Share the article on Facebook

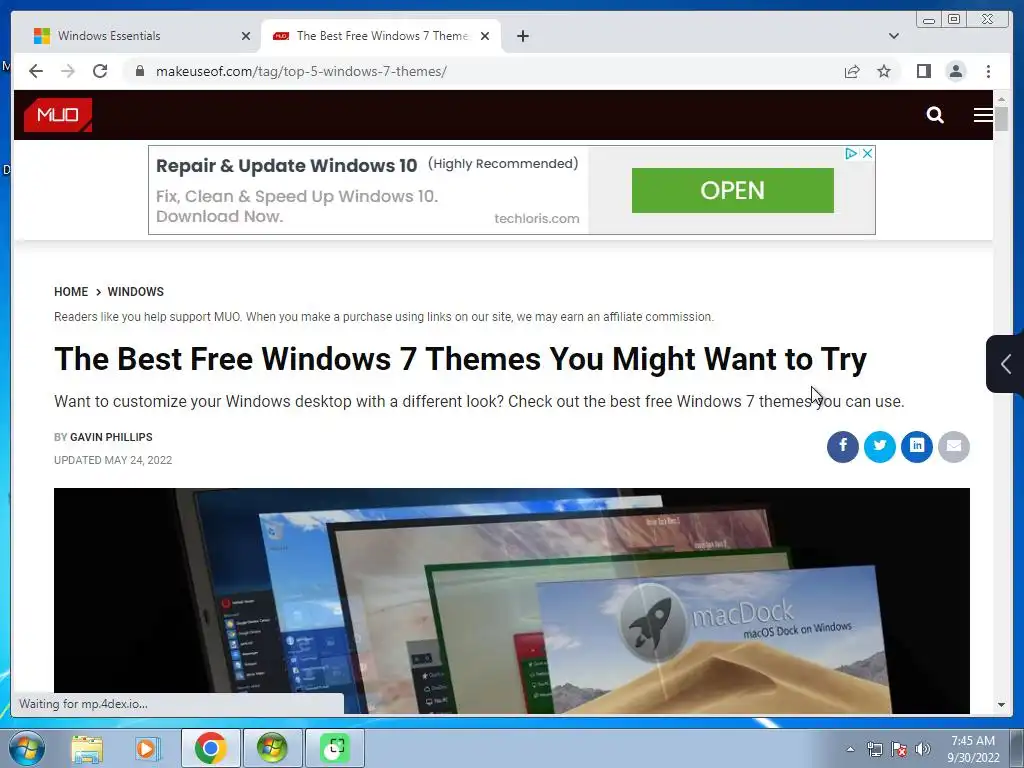842,447
